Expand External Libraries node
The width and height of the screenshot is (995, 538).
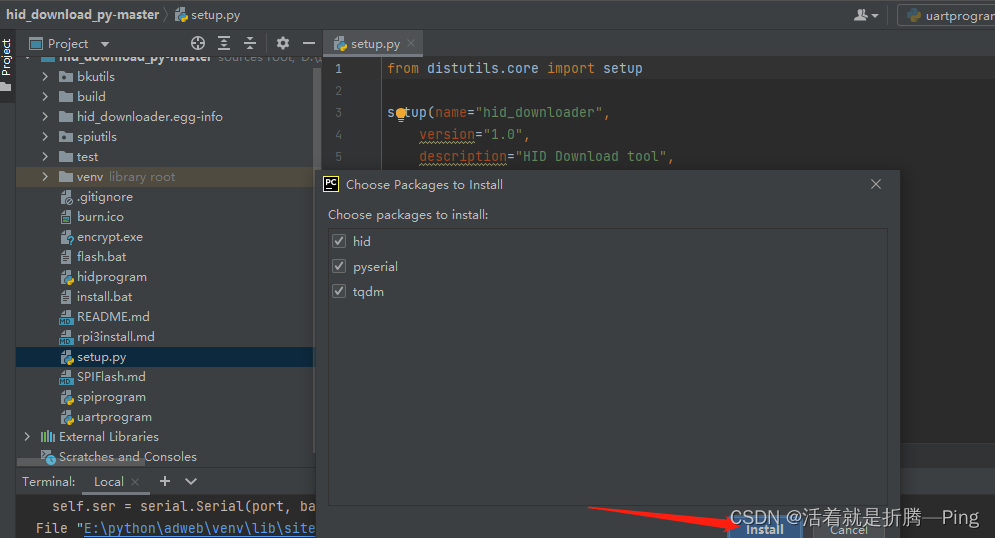27,436
